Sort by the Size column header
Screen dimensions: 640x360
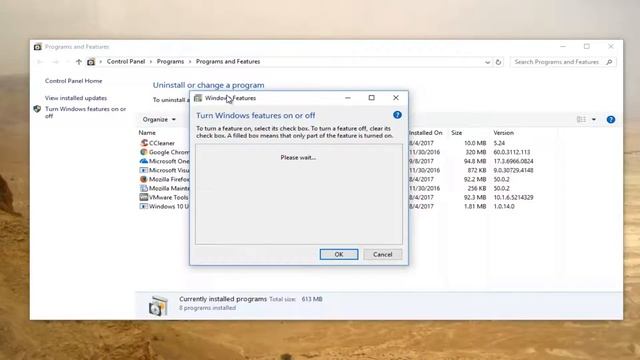point(457,133)
